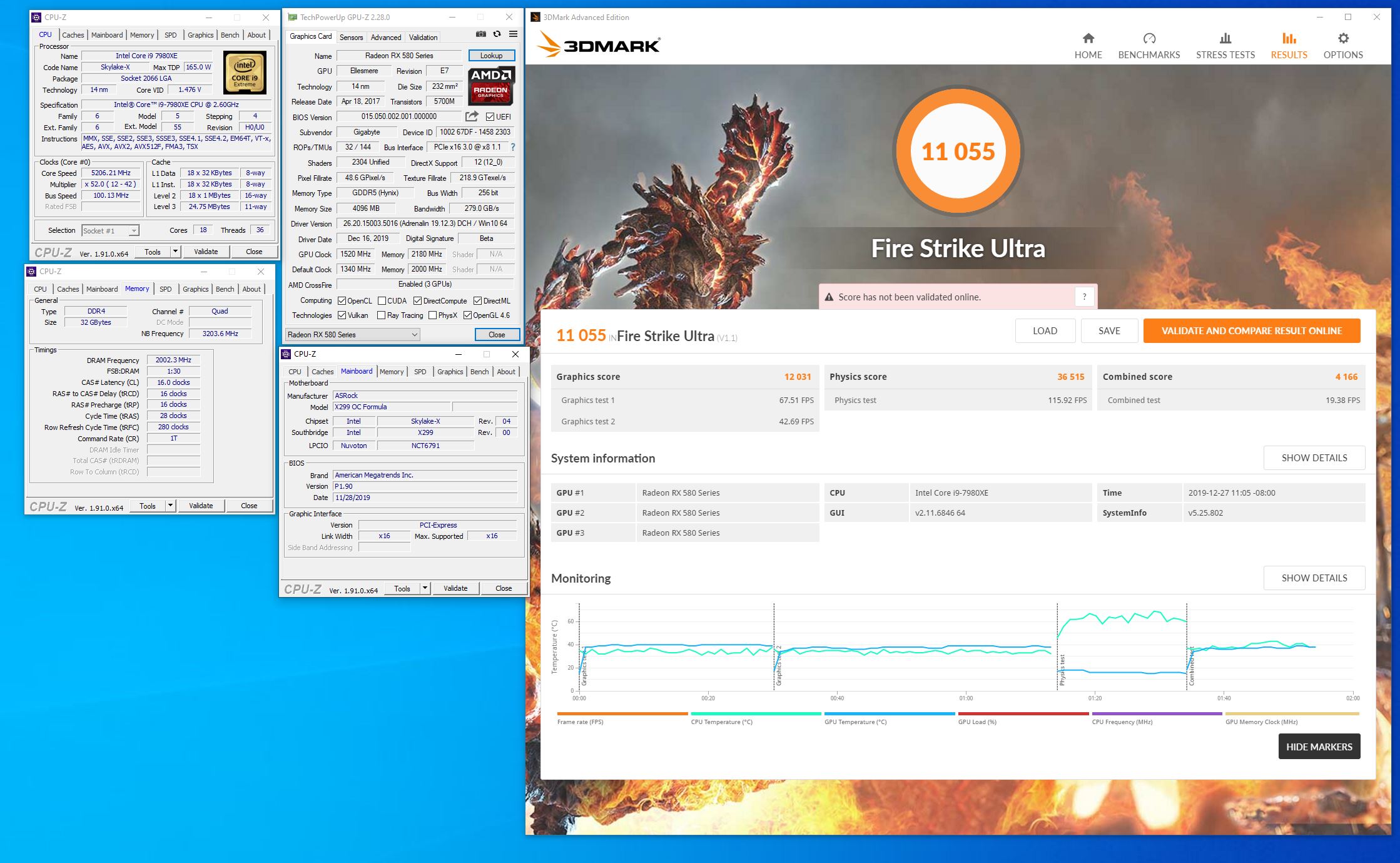Toggle the CUDA checkbox
The height and width of the screenshot is (863, 1400).
pyautogui.click(x=382, y=301)
